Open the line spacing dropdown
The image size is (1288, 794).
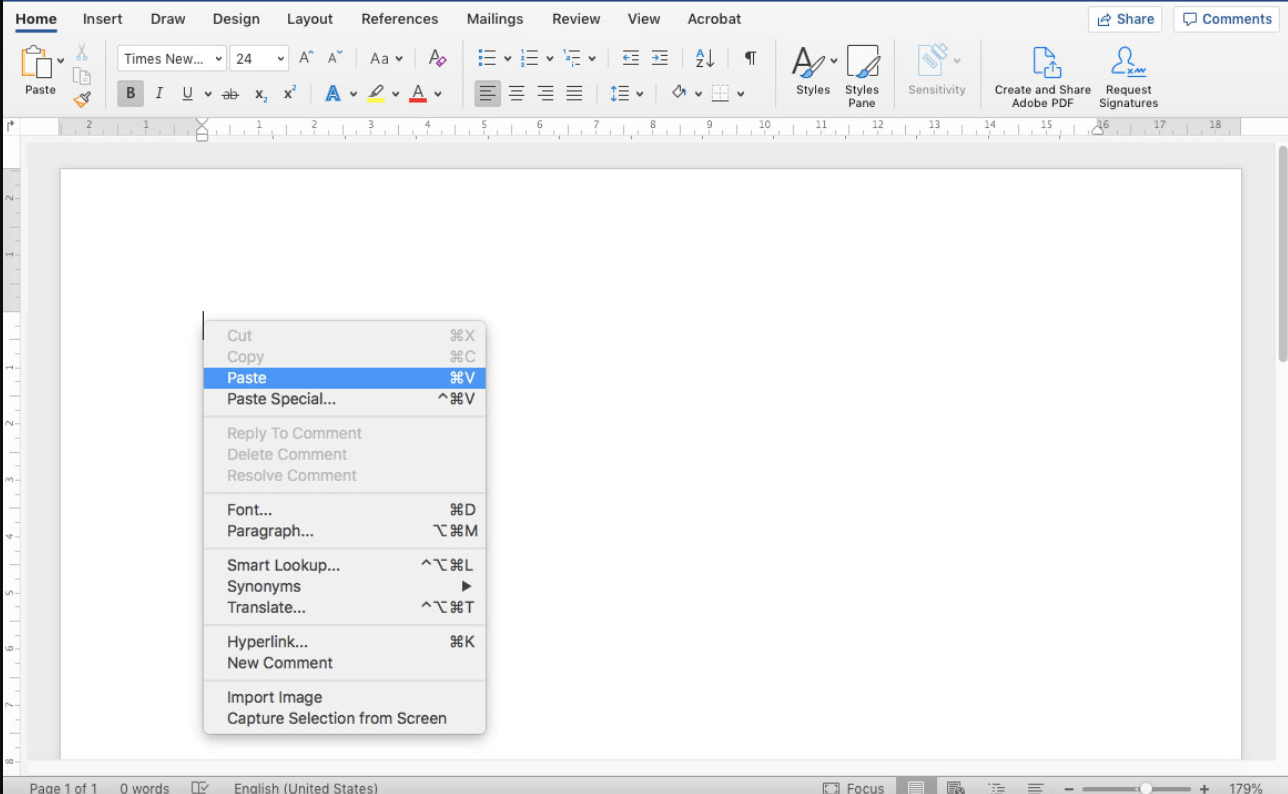[x=627, y=93]
